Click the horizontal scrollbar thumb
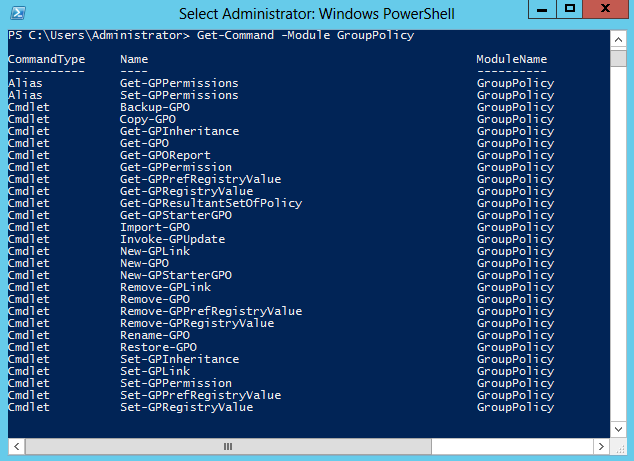Image resolution: width=634 pixels, height=461 pixels. pyautogui.click(x=228, y=446)
